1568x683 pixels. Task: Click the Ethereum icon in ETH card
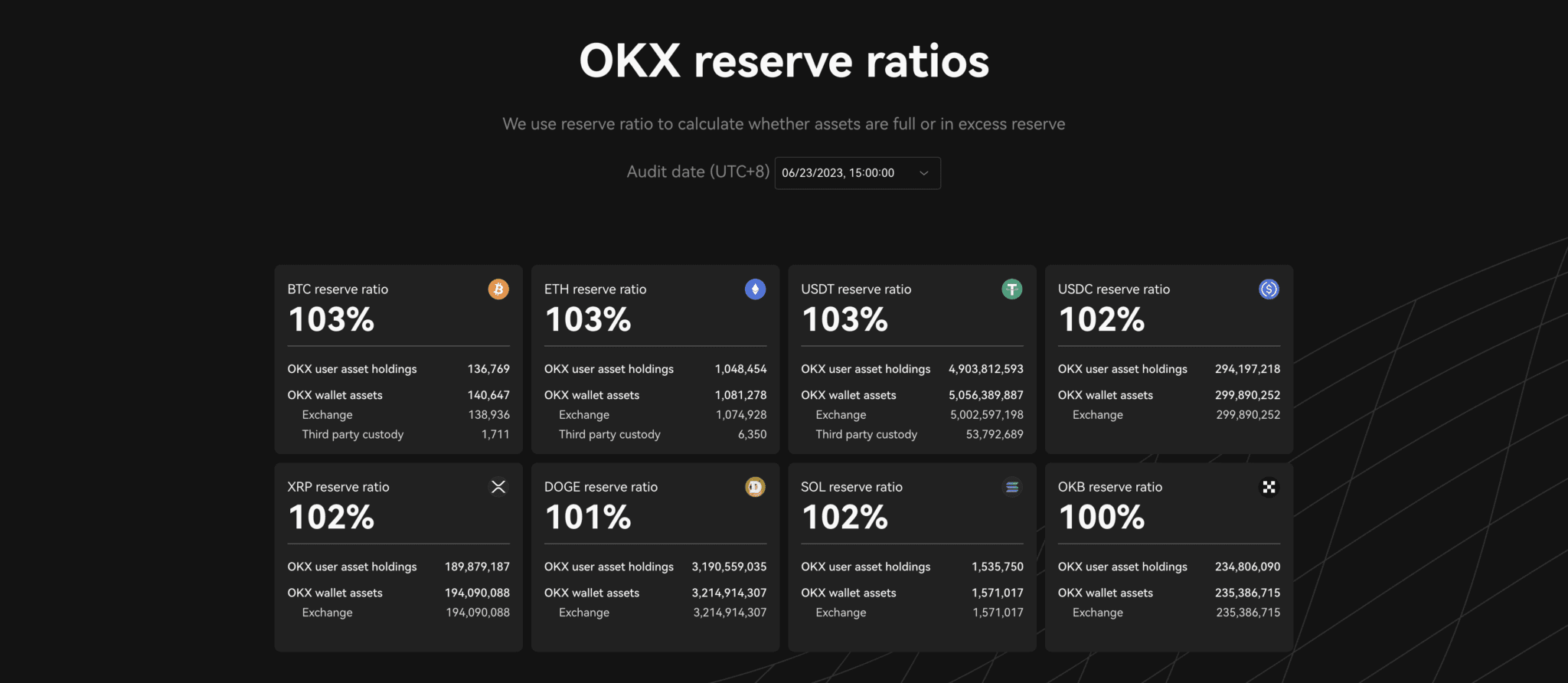click(x=755, y=289)
